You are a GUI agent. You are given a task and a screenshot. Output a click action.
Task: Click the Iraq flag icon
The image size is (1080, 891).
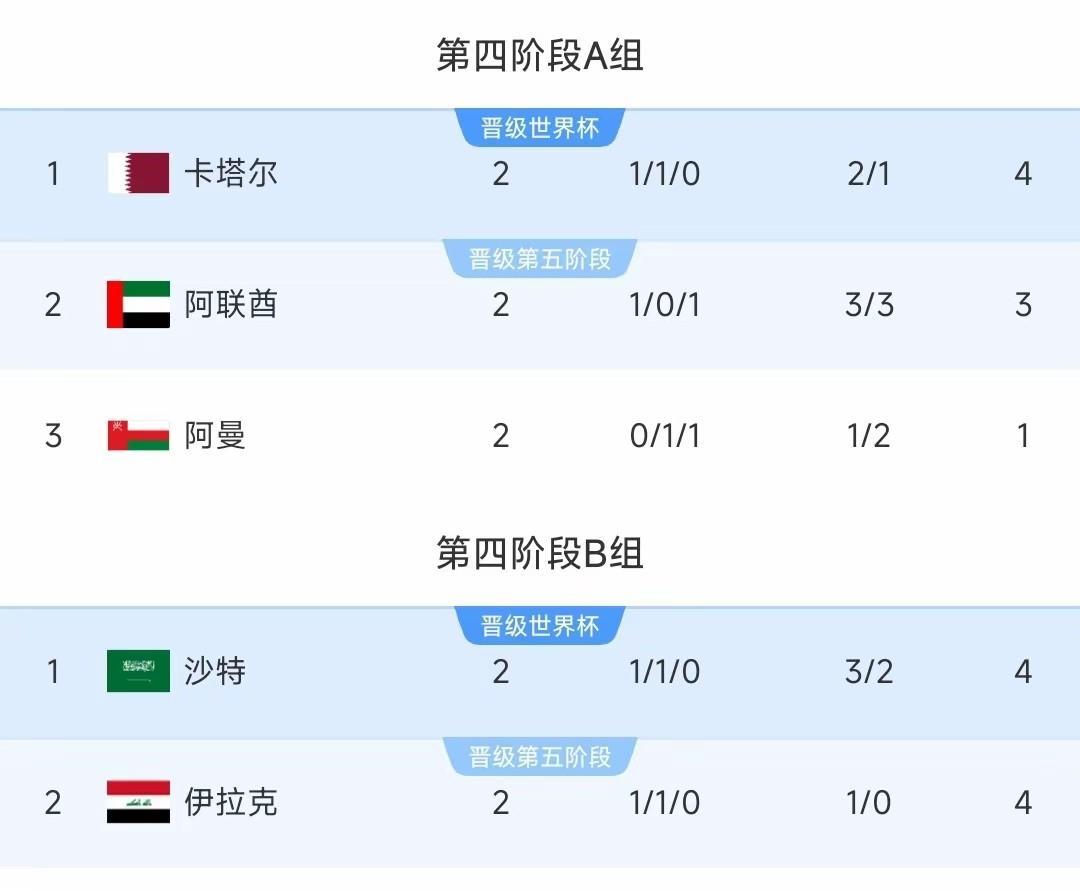click(138, 802)
